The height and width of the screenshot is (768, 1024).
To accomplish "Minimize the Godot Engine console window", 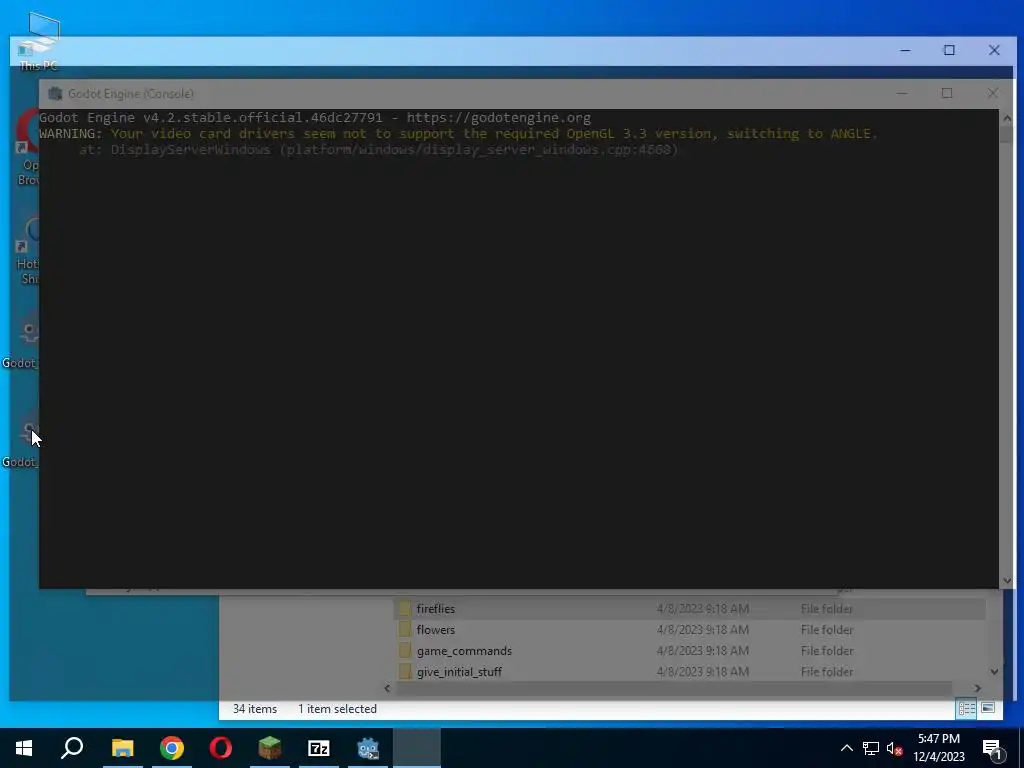I will [x=902, y=93].
